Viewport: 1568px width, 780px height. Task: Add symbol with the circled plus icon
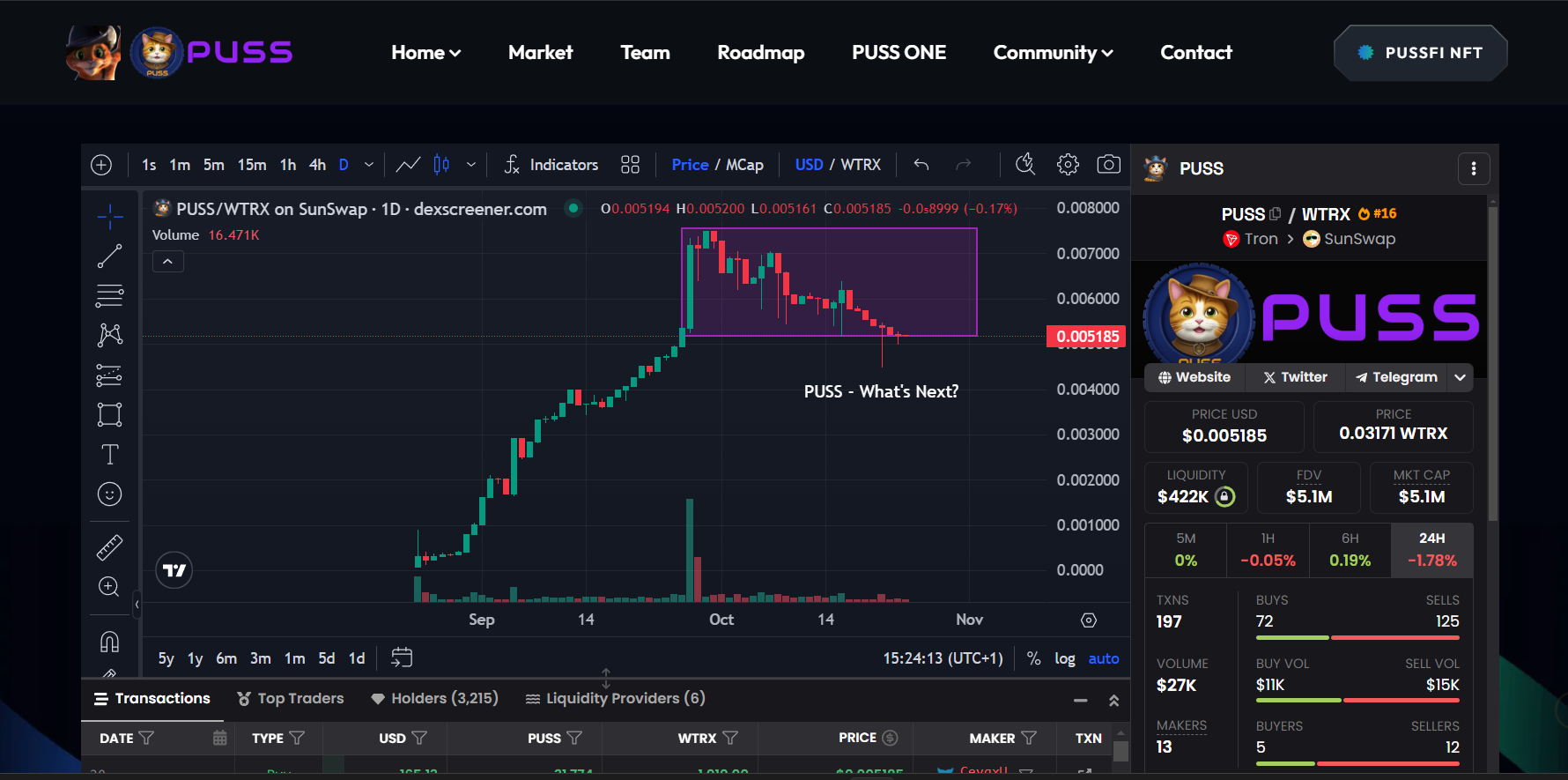click(x=101, y=165)
